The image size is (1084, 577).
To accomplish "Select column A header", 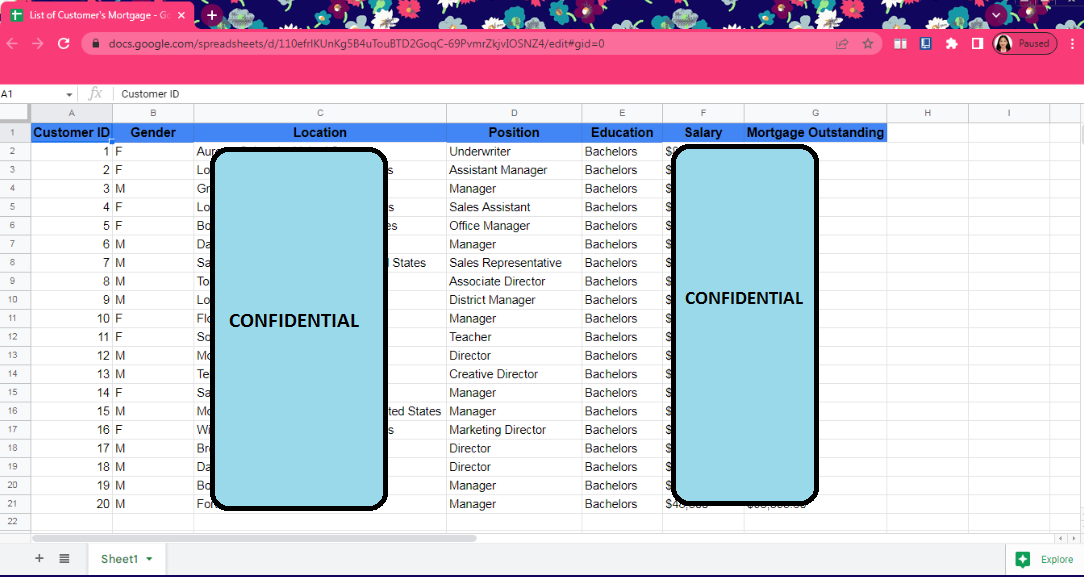I will pyautogui.click(x=72, y=113).
